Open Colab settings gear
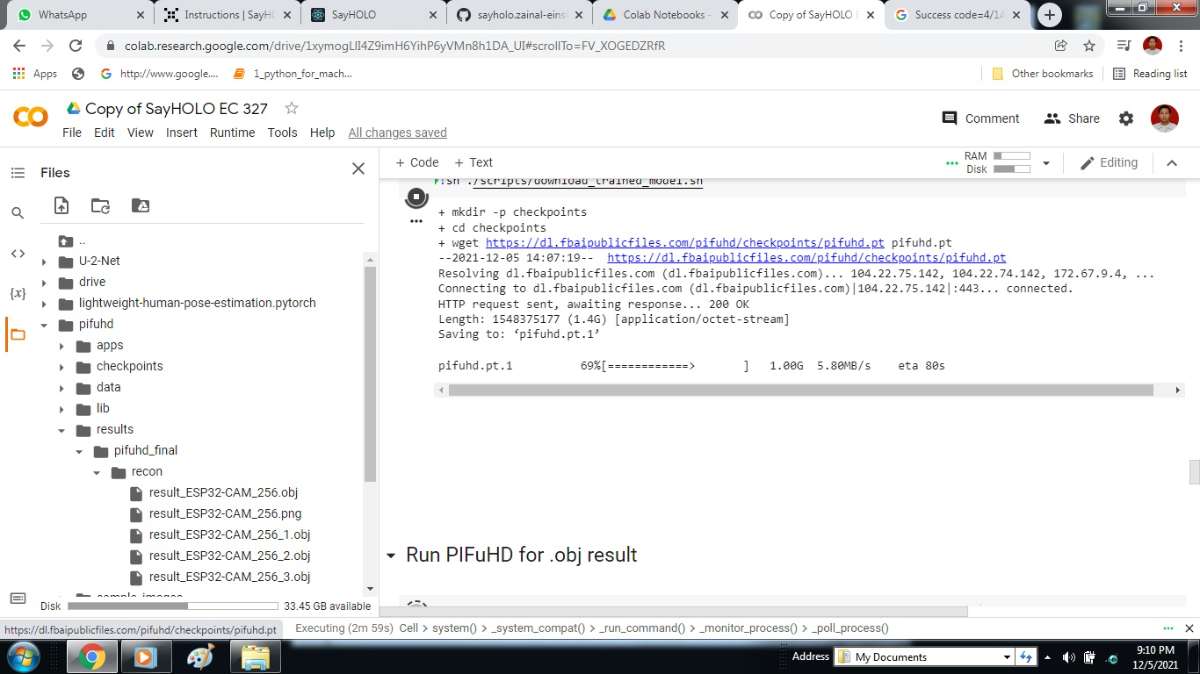 click(x=1126, y=118)
